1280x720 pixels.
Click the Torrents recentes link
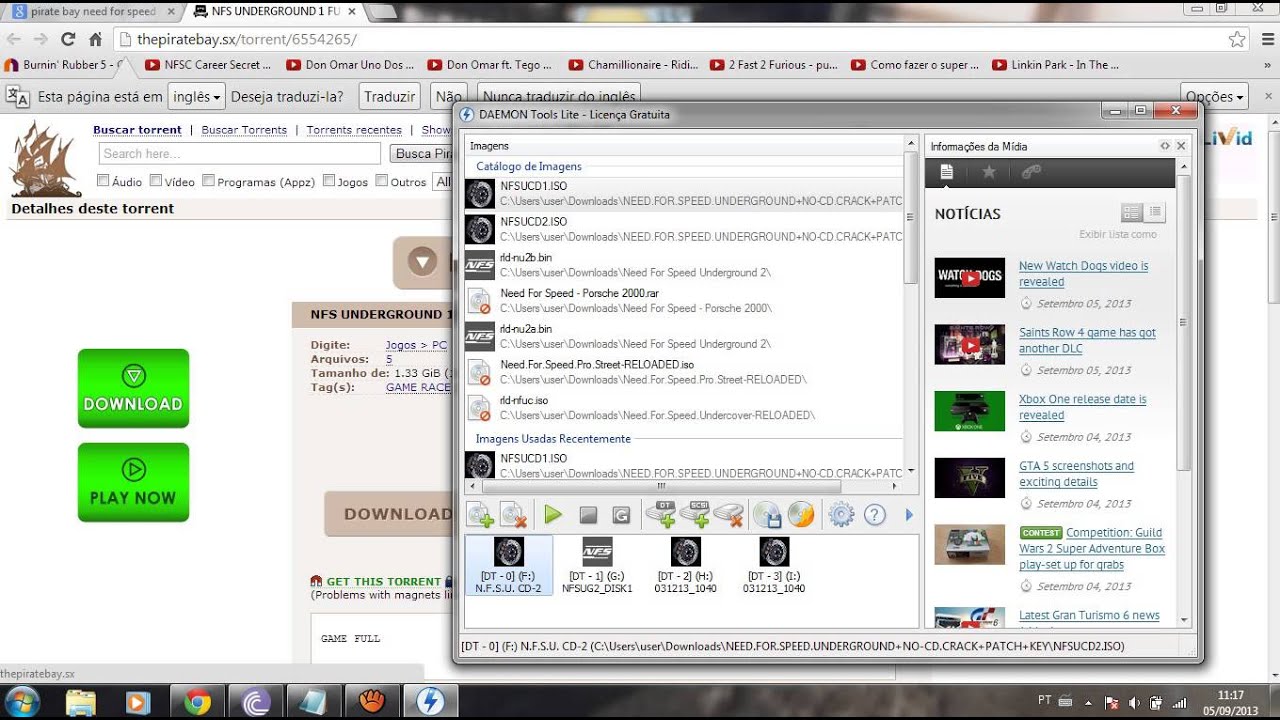[x=354, y=130]
